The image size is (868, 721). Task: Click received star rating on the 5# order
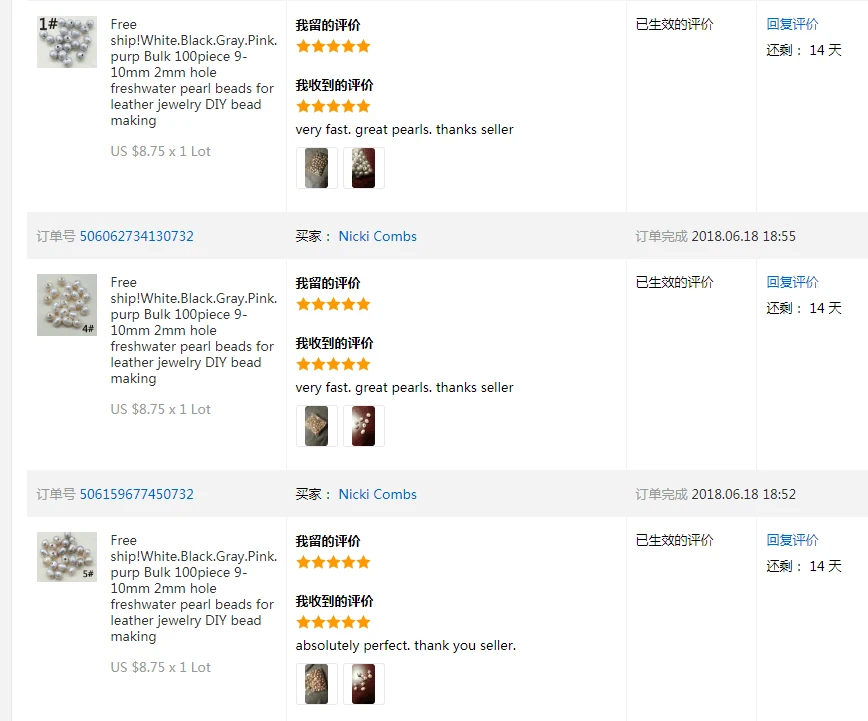333,622
